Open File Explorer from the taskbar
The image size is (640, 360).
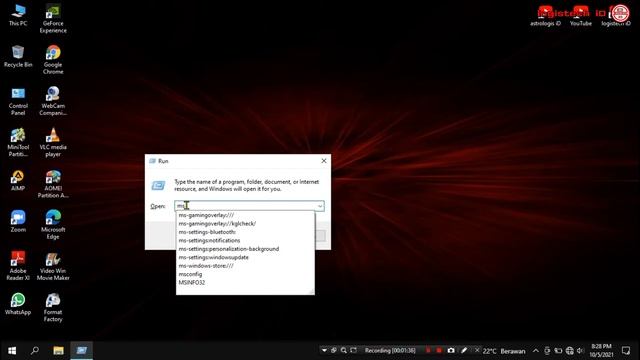58,350
